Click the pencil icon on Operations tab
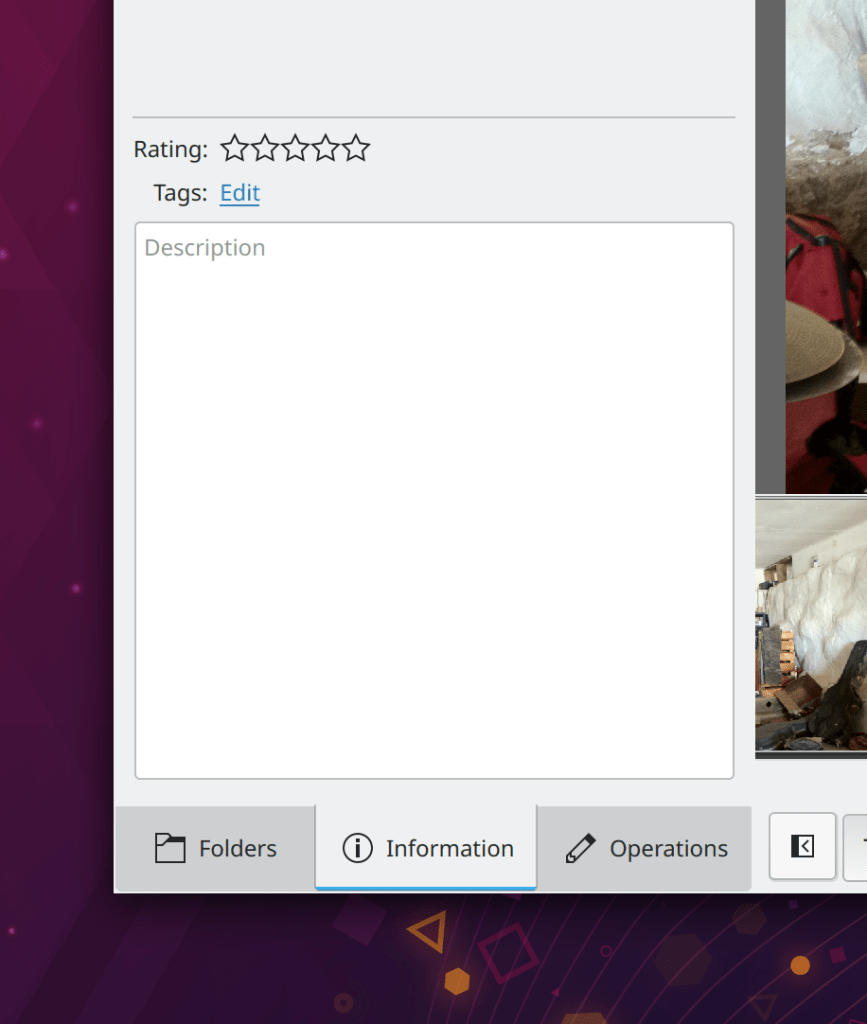The width and height of the screenshot is (867, 1024). tap(580, 848)
